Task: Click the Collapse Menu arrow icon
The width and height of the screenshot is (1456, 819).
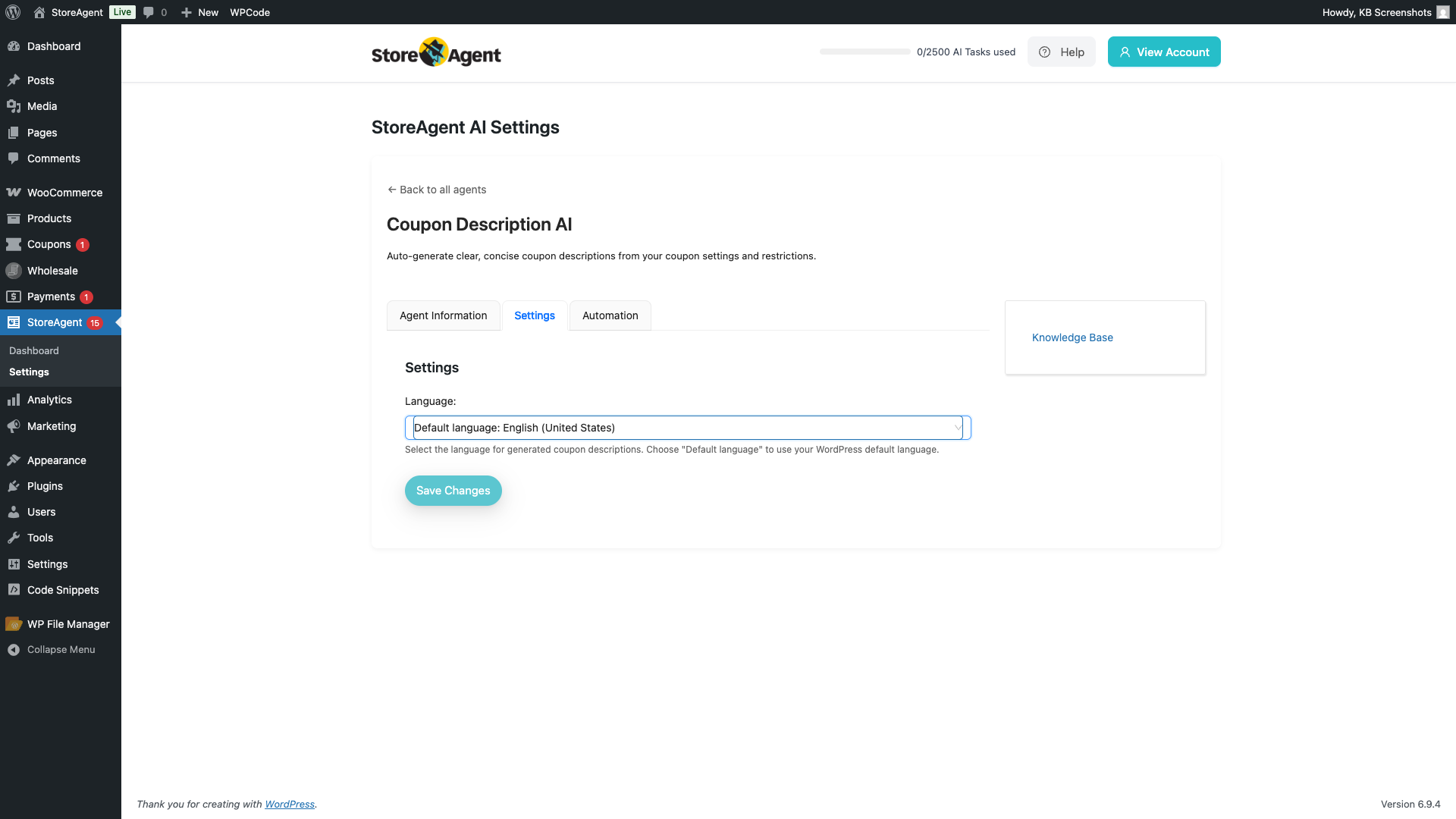Action: pos(14,650)
